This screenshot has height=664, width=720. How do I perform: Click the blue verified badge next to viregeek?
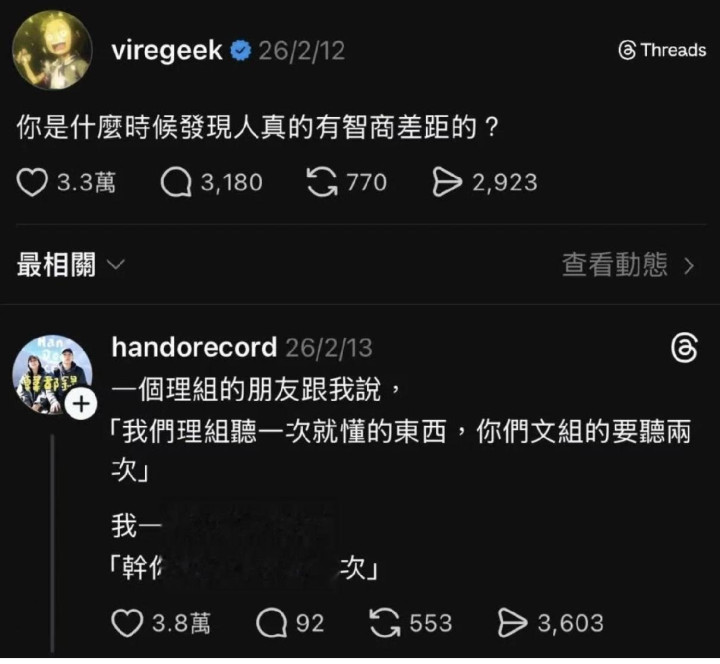[240, 51]
